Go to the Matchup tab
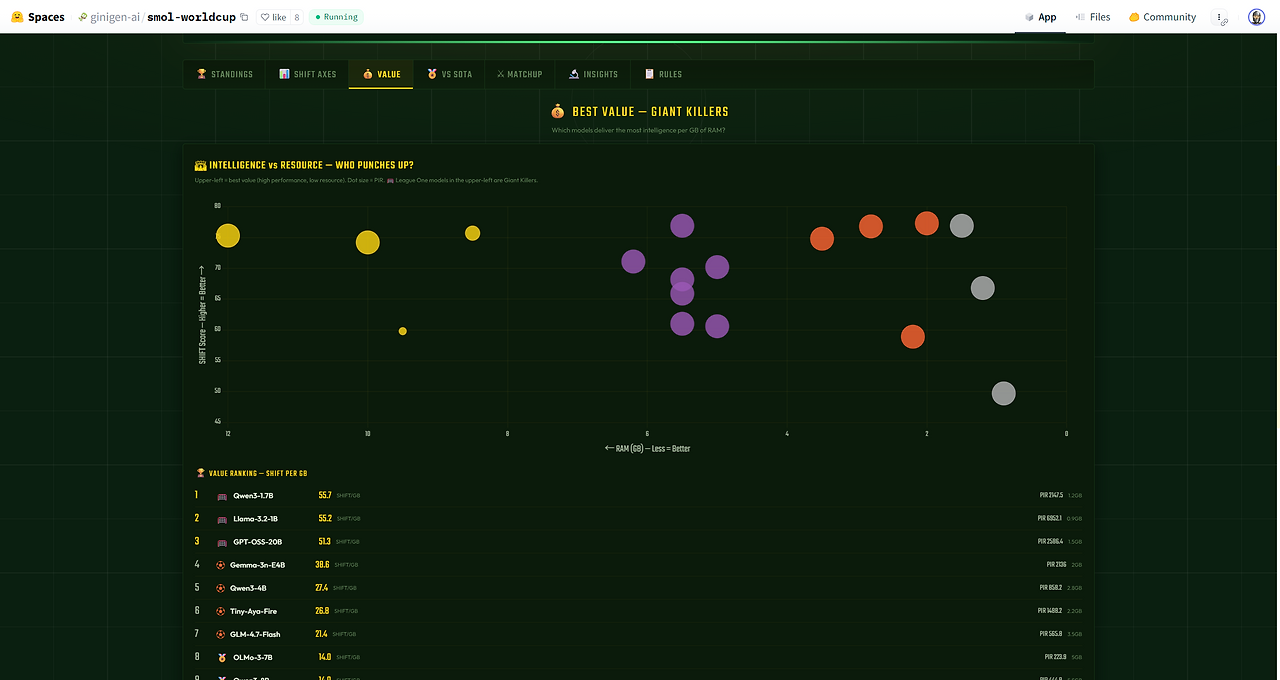The height and width of the screenshot is (680, 1280). [x=519, y=74]
